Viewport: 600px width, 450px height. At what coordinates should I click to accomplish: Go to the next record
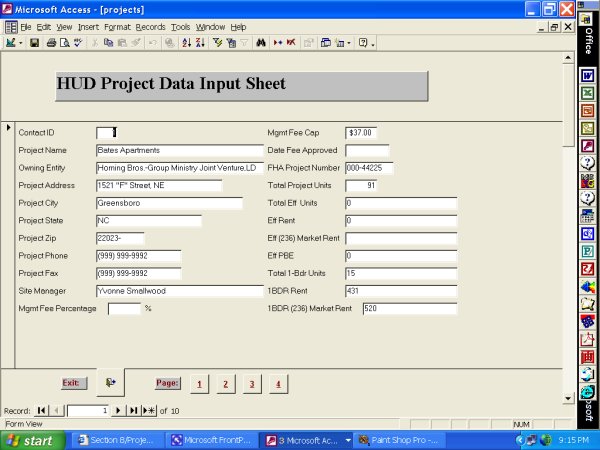(x=118, y=410)
